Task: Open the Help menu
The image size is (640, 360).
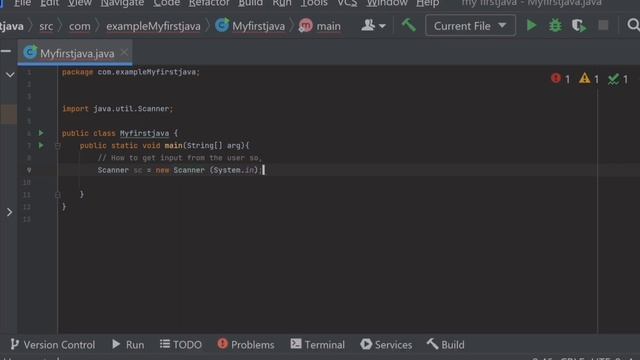Action: [x=427, y=3]
